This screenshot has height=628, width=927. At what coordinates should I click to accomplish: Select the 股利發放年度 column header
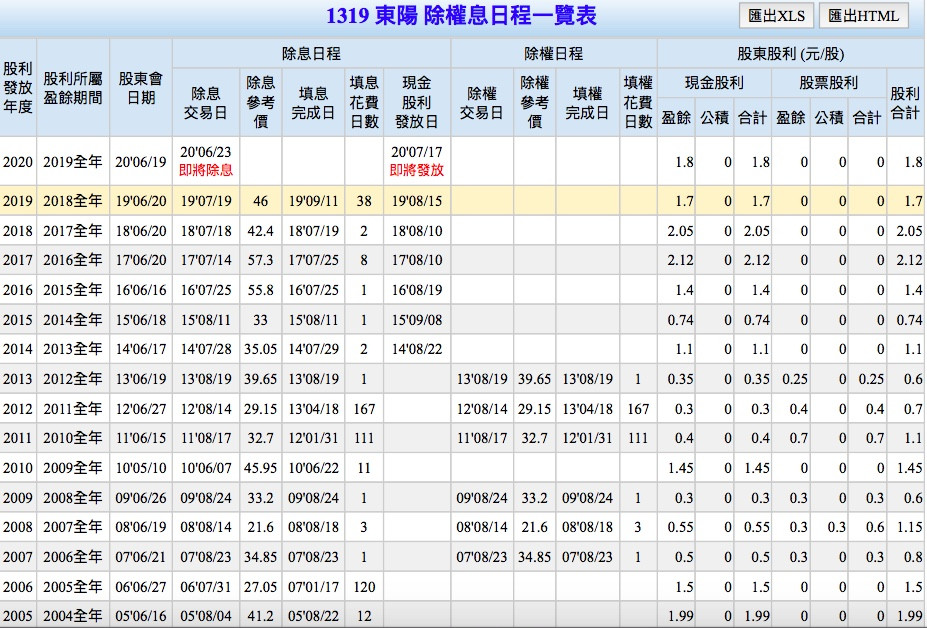point(17,87)
